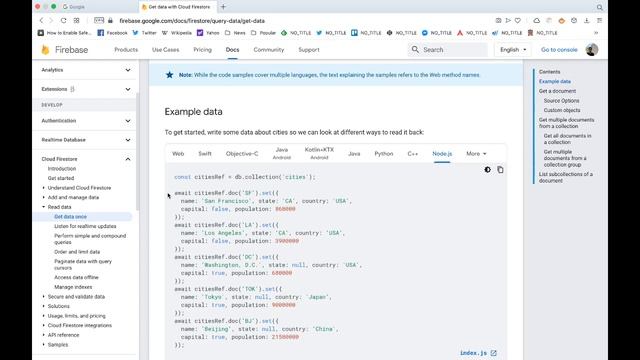
Task: Open the Support nav link
Action: 309,50
